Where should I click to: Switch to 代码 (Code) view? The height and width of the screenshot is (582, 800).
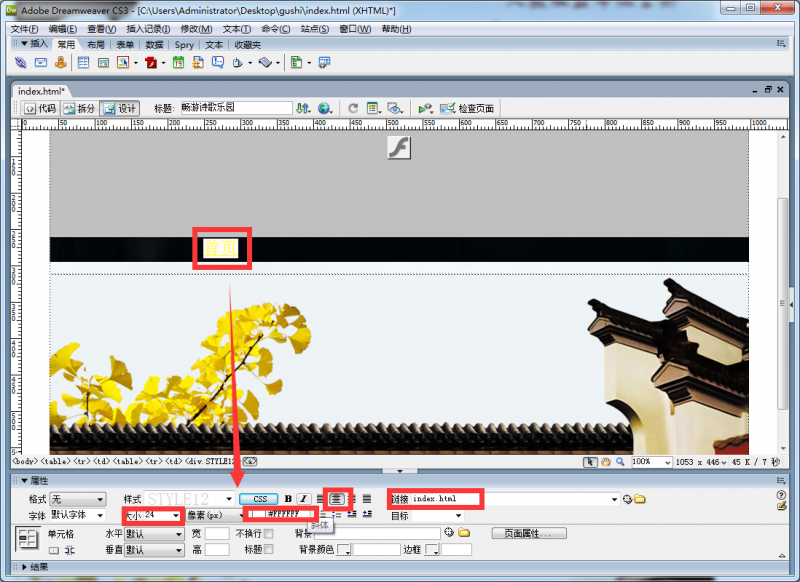[41, 108]
